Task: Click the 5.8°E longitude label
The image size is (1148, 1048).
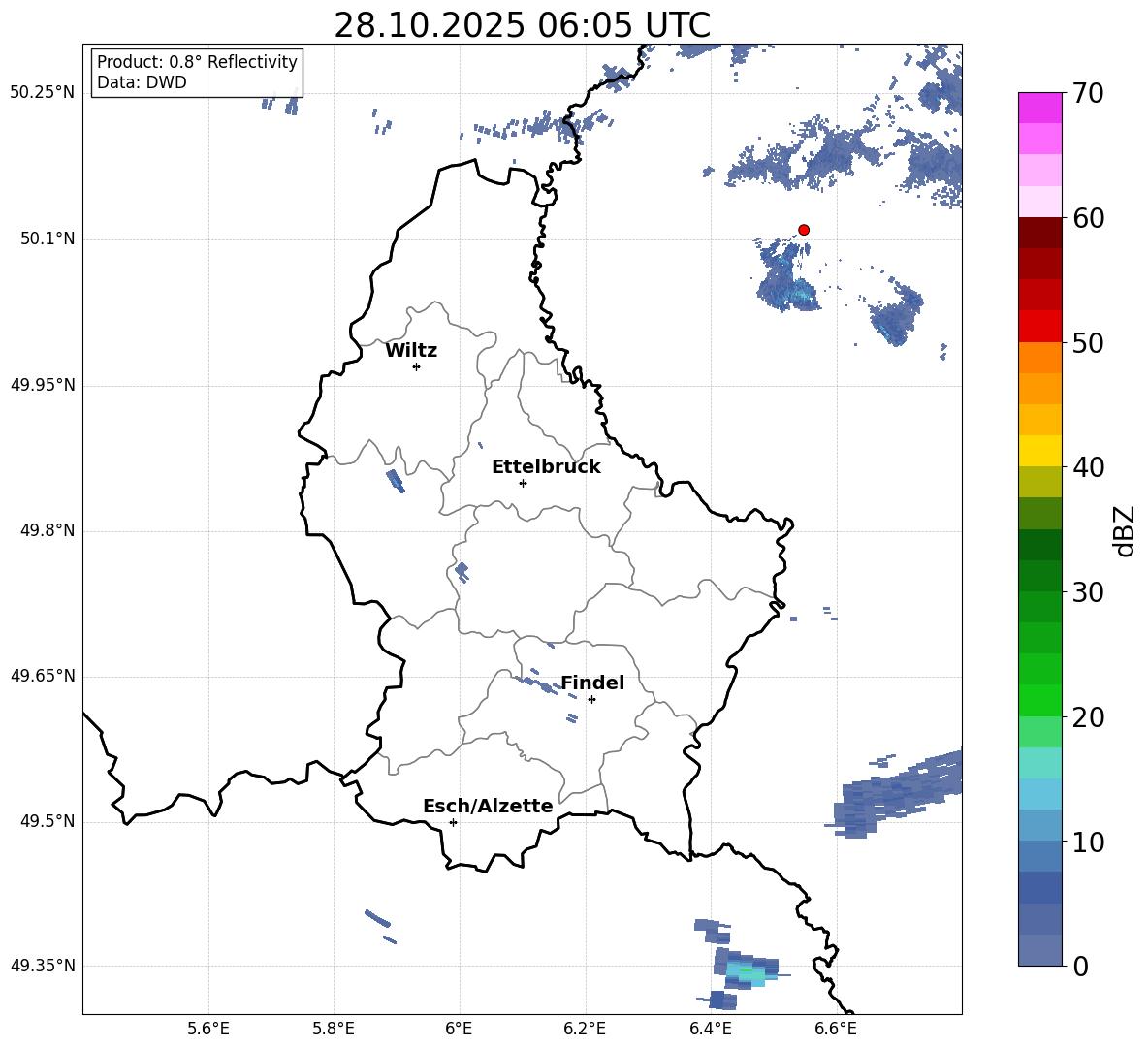Action: (x=334, y=1029)
